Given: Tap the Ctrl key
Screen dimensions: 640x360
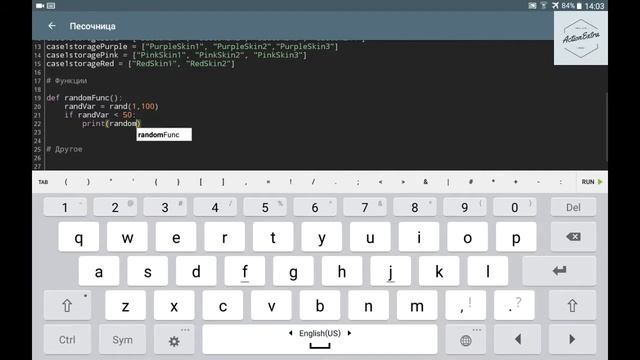Looking at the screenshot, I should 67,340.
